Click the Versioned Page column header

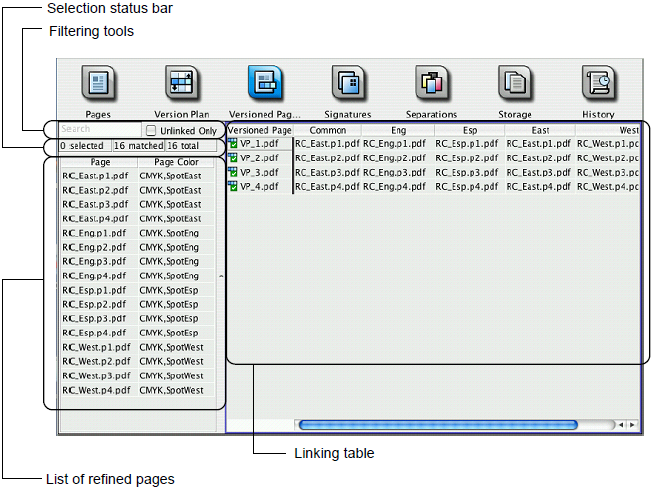(260, 130)
